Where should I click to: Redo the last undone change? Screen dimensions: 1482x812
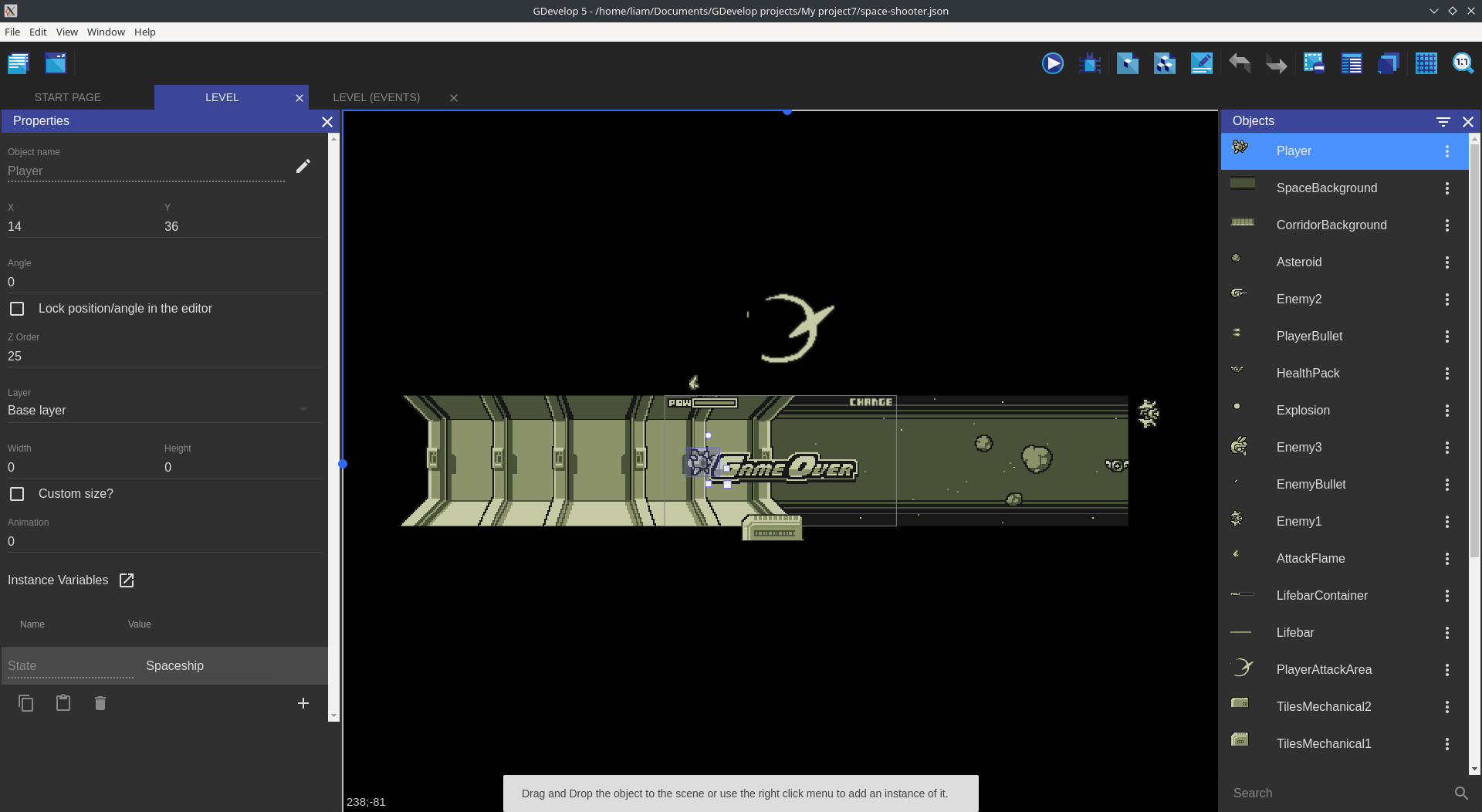[1276, 63]
